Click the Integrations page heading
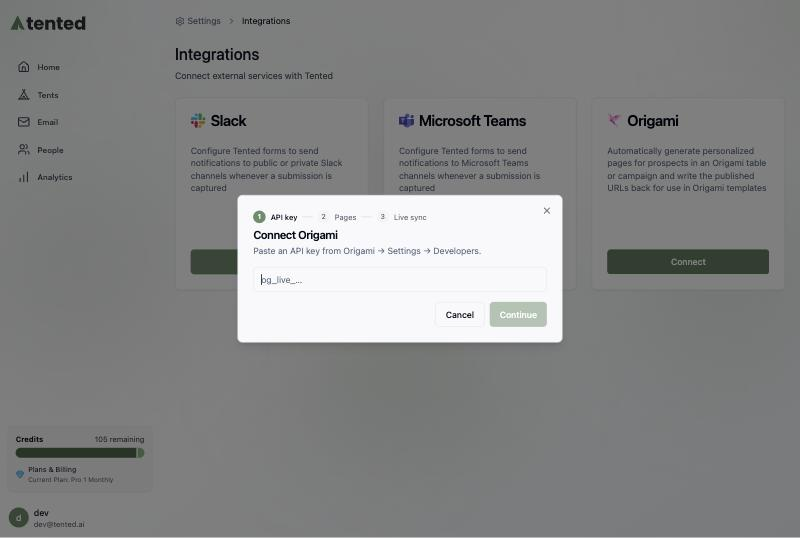Image resolution: width=800 pixels, height=538 pixels. (217, 54)
